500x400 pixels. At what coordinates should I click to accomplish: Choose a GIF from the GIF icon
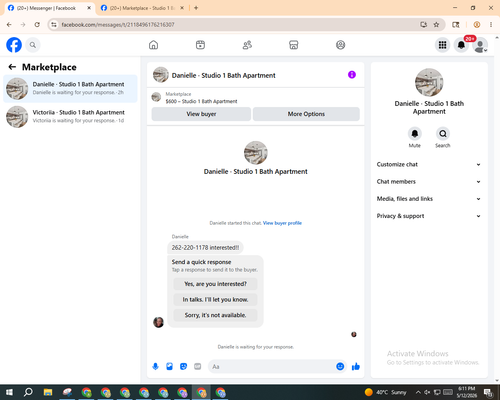198,367
